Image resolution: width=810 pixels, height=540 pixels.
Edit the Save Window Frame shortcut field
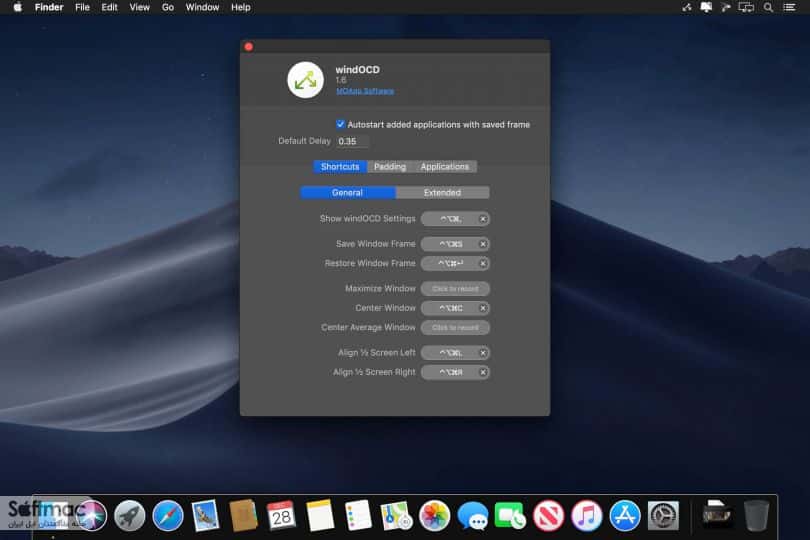455,244
